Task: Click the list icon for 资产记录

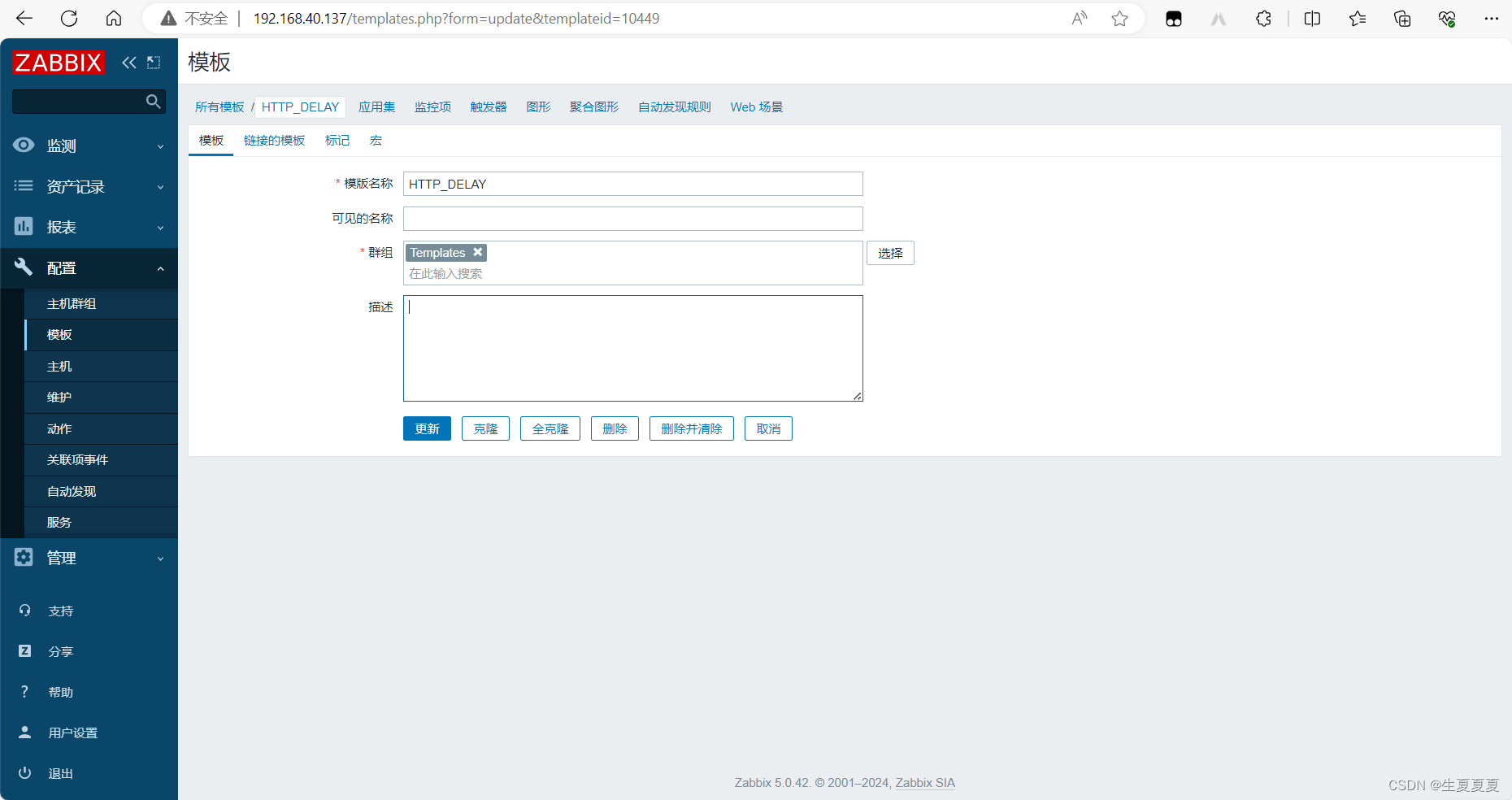Action: (24, 185)
